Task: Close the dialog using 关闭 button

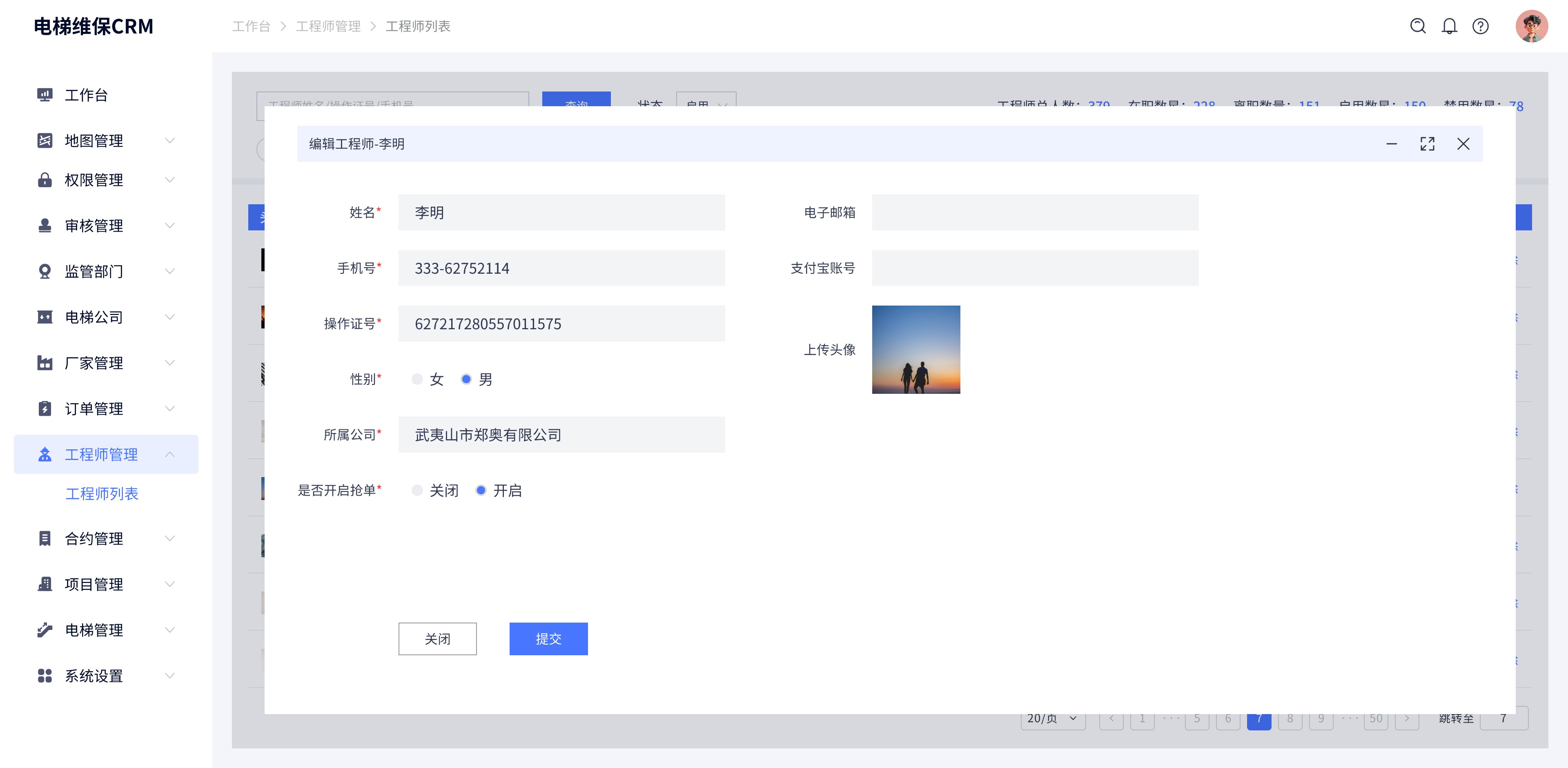Action: [x=437, y=639]
